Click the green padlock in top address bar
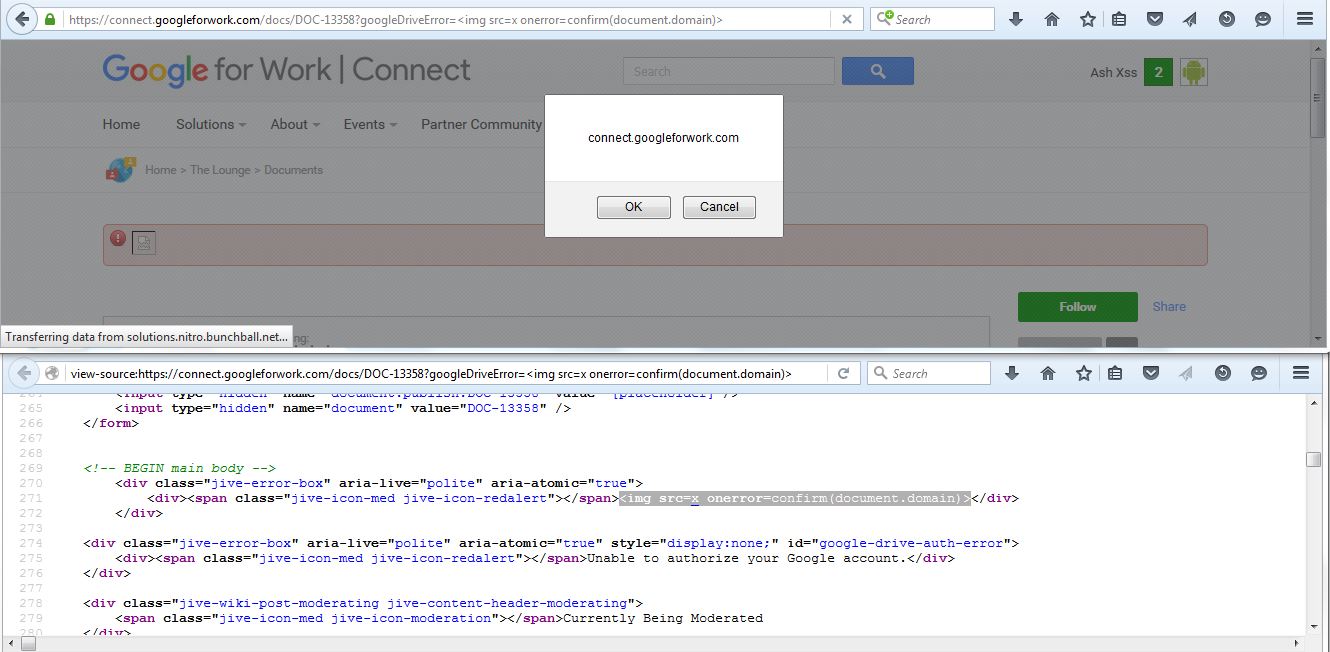Image resolution: width=1330 pixels, height=652 pixels. [49, 19]
